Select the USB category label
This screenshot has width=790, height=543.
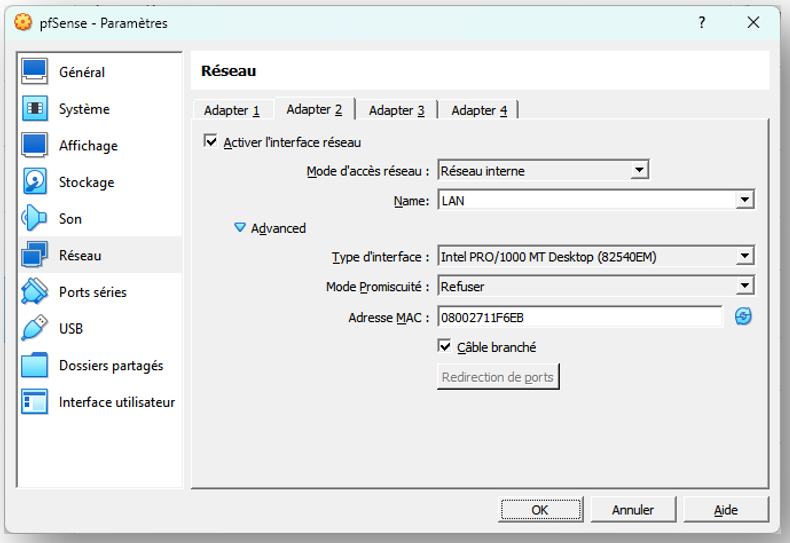[x=71, y=329]
